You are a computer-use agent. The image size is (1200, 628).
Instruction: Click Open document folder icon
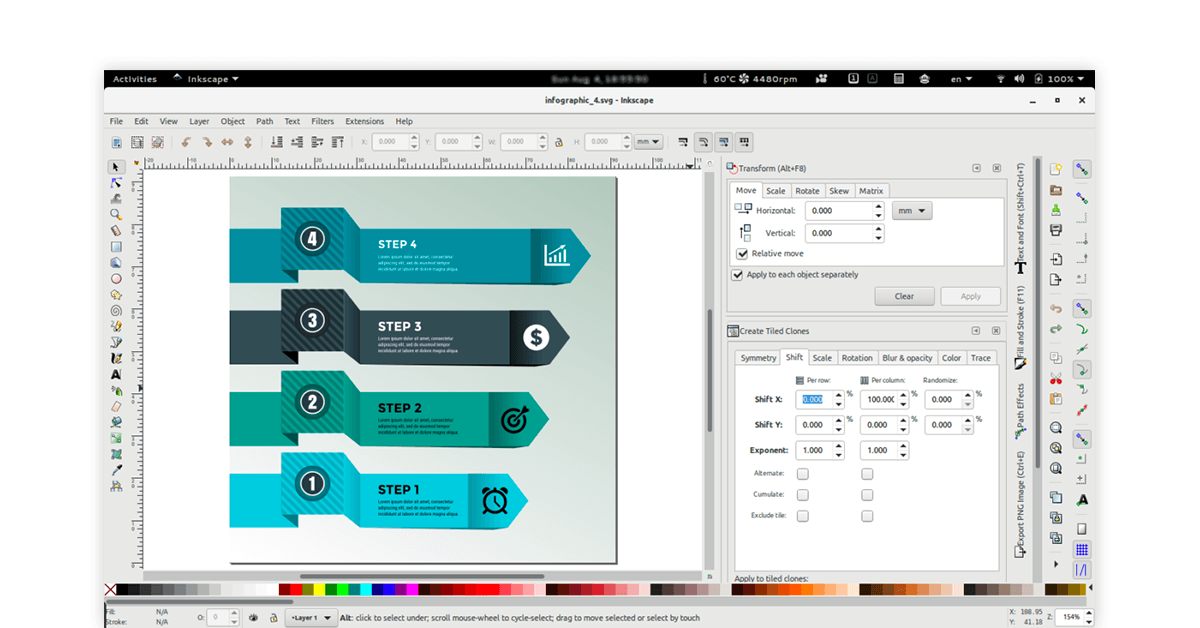[x=1056, y=189]
